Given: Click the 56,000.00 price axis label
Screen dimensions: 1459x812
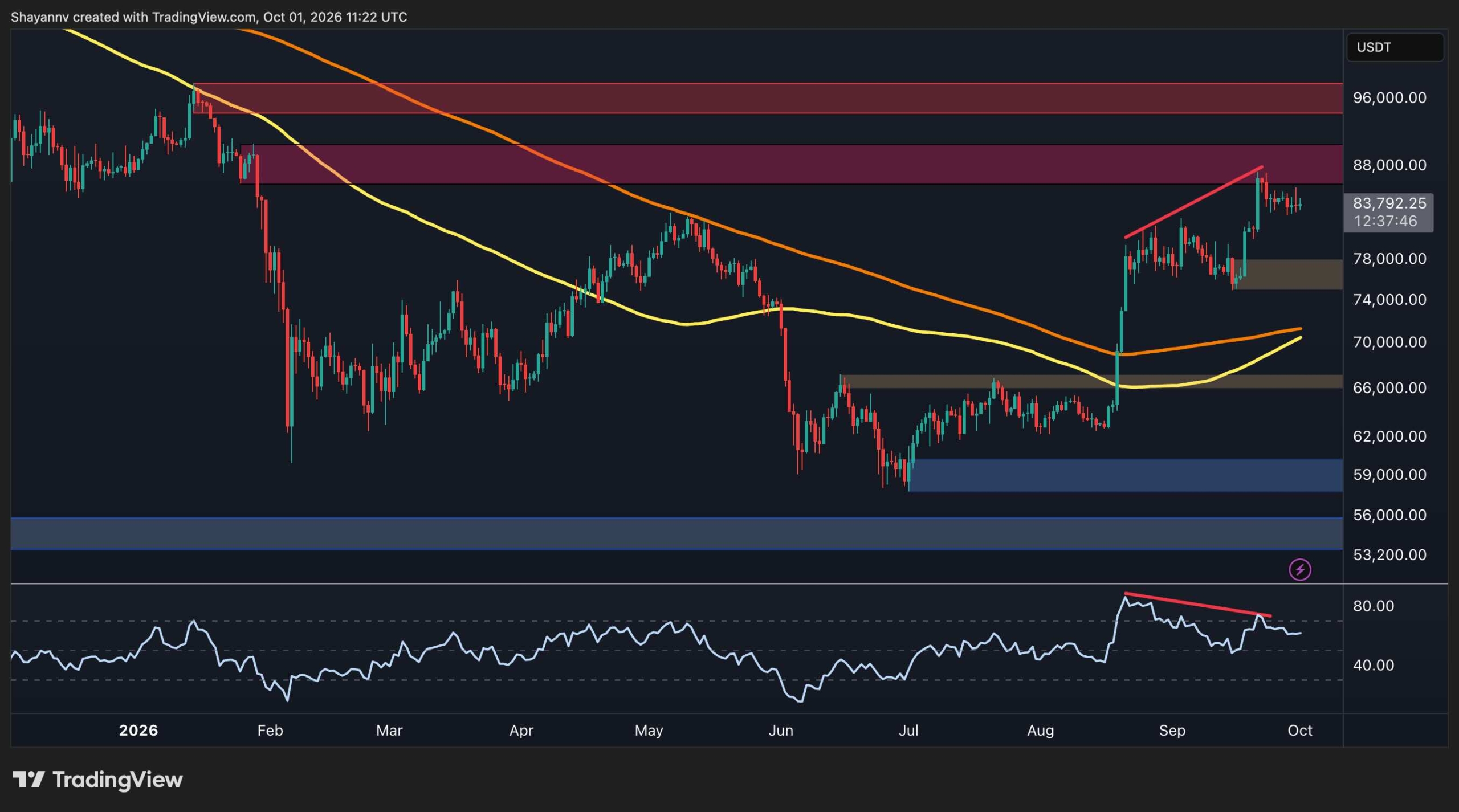Looking at the screenshot, I should tap(1389, 515).
